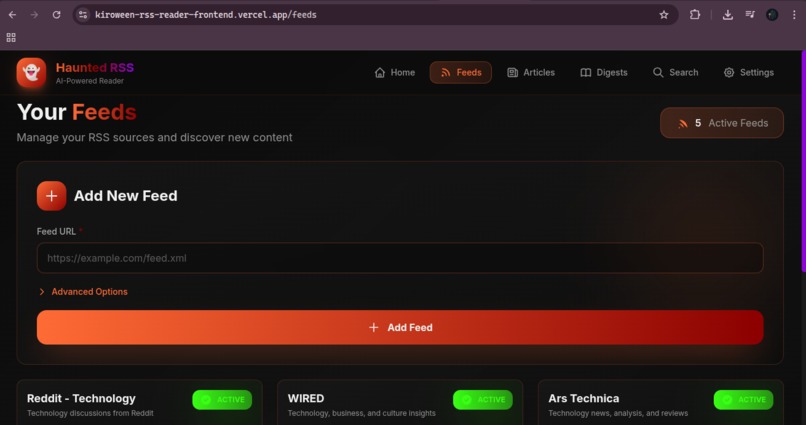
Task: Click ACTIVE badge on WIRED card
Action: click(483, 400)
